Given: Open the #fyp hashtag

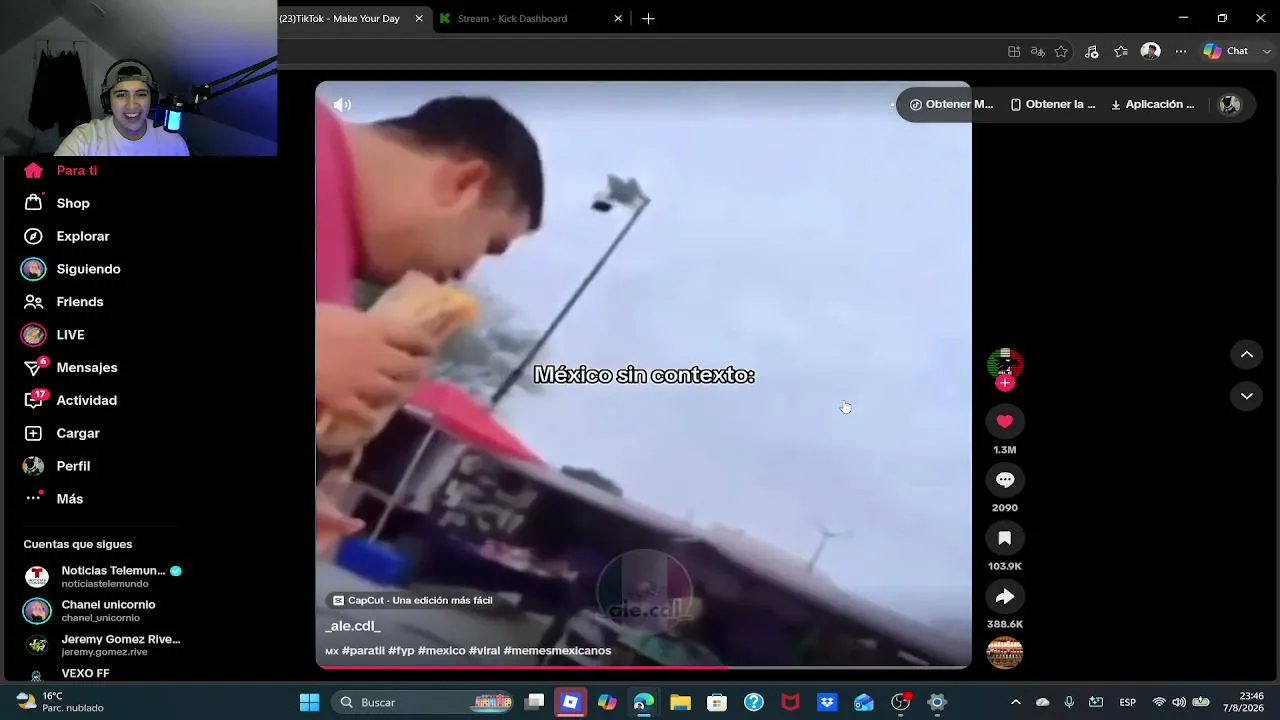Looking at the screenshot, I should click(401, 651).
